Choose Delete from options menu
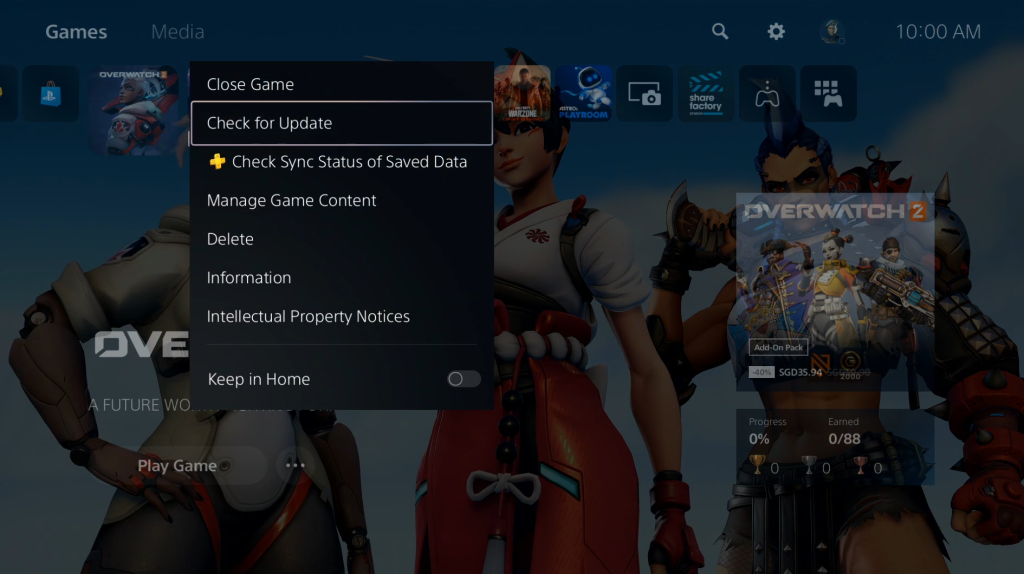This screenshot has width=1024, height=574. (342, 239)
